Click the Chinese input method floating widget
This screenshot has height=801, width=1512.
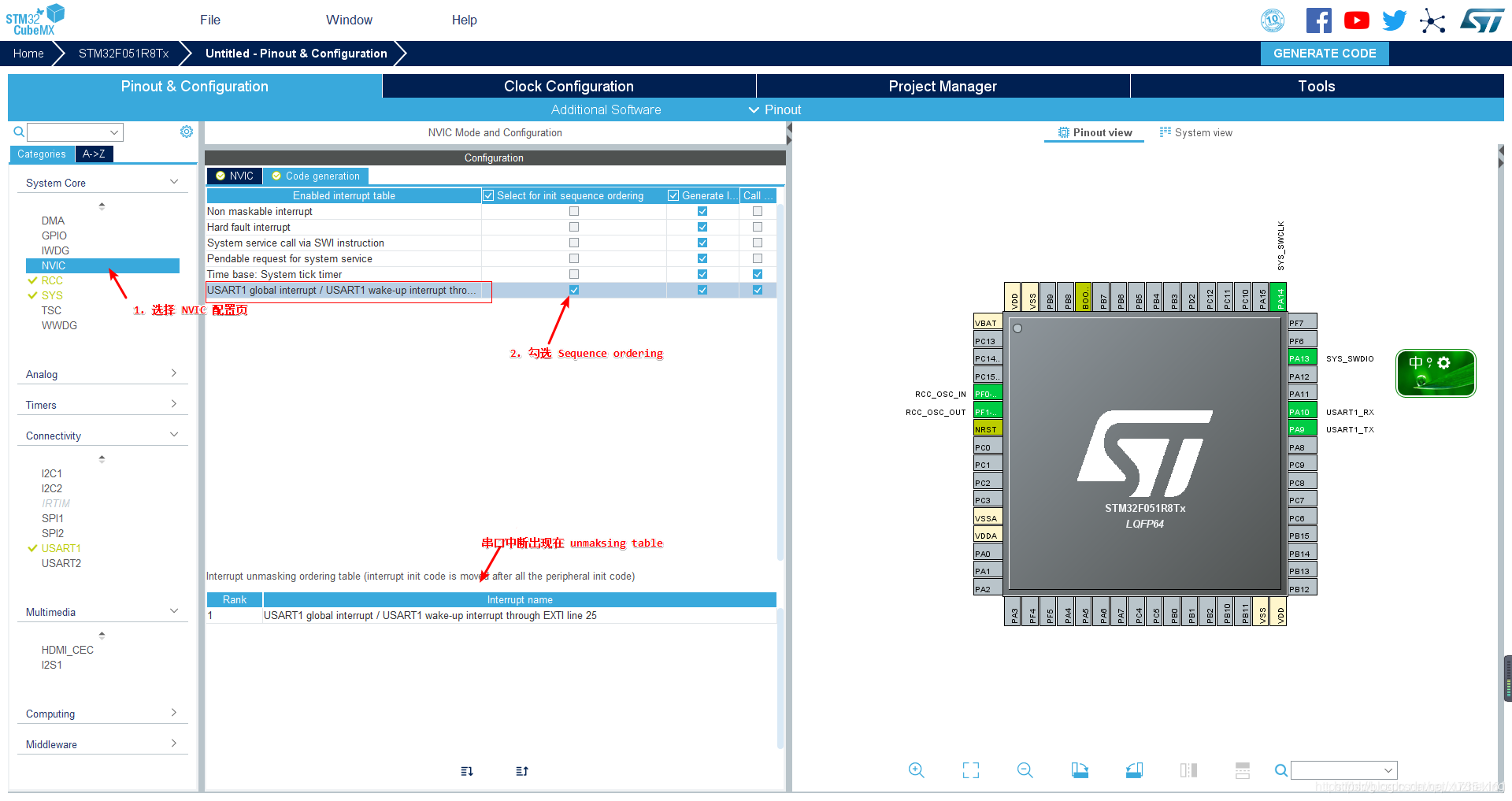[x=1436, y=373]
